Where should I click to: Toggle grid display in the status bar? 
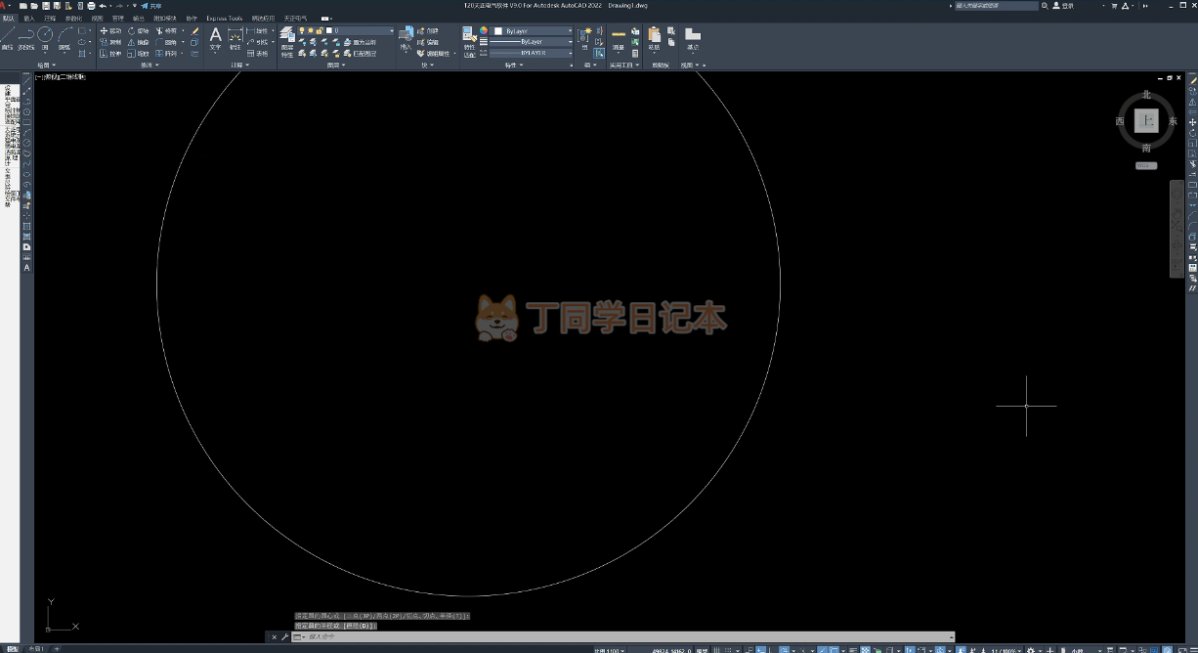pos(717,650)
